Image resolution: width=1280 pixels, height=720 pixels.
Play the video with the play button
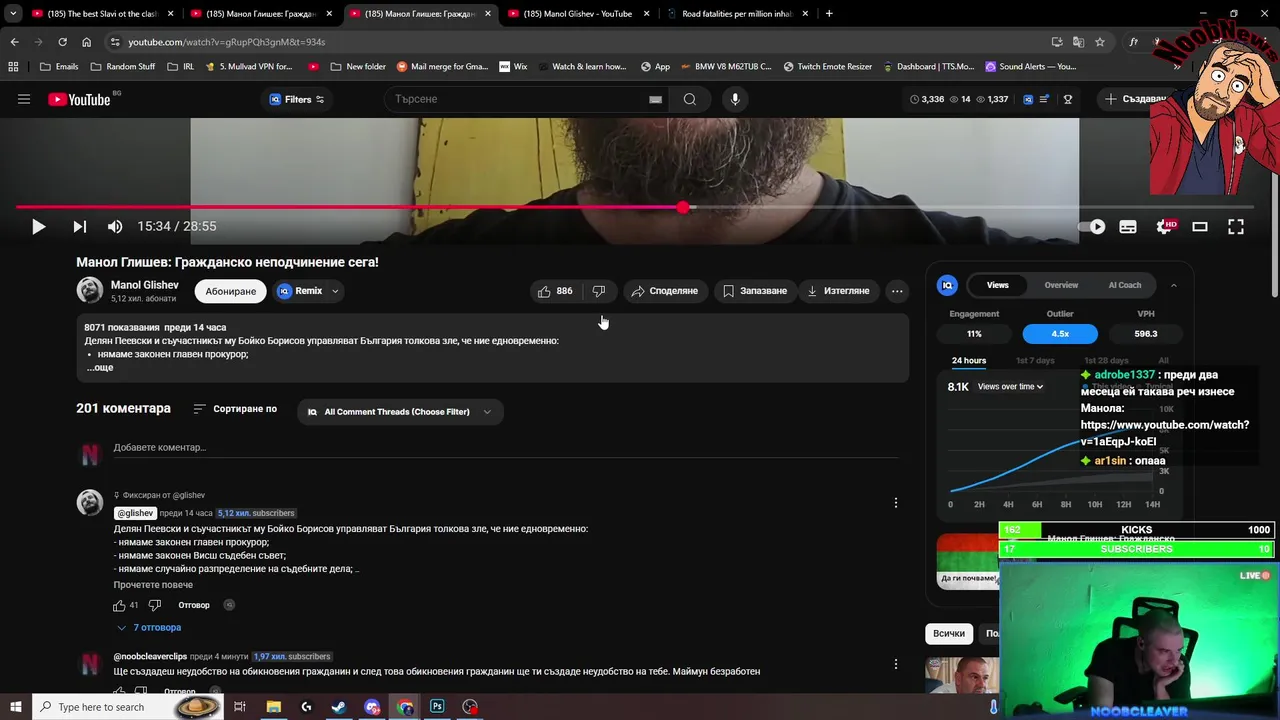pyautogui.click(x=38, y=227)
